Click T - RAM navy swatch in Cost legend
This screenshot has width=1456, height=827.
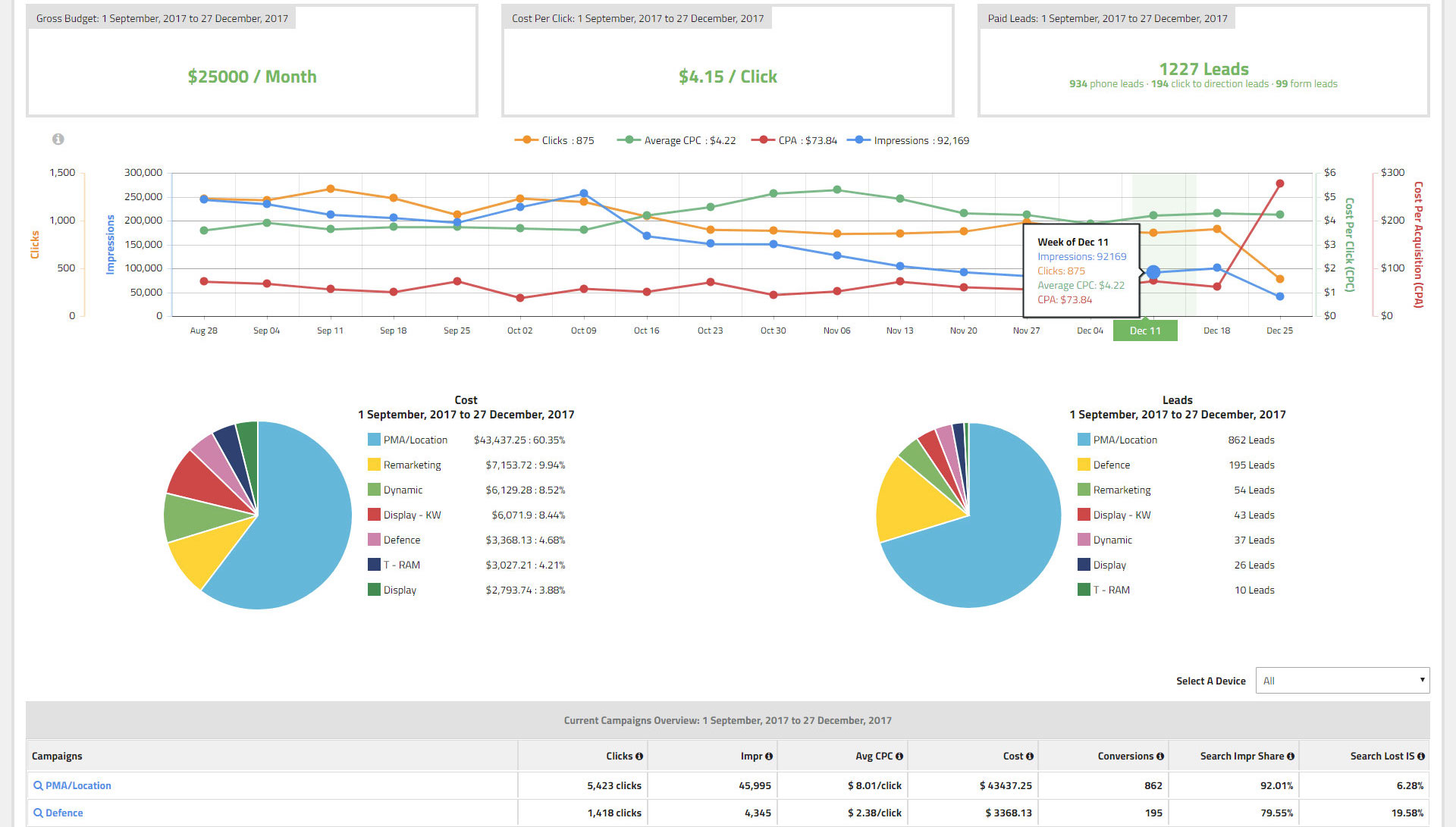click(x=374, y=565)
